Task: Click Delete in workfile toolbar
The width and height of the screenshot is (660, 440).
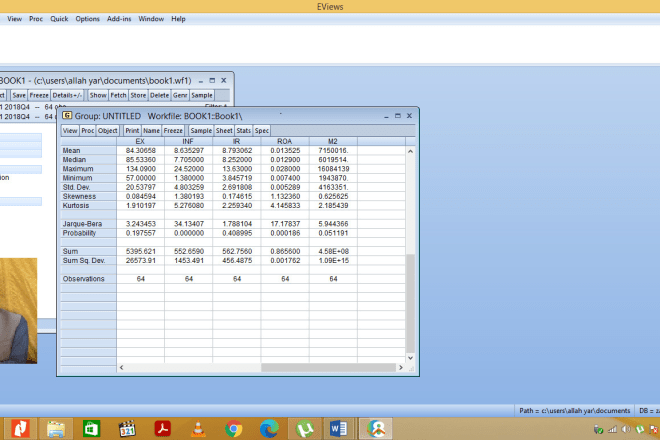Action: [160, 95]
